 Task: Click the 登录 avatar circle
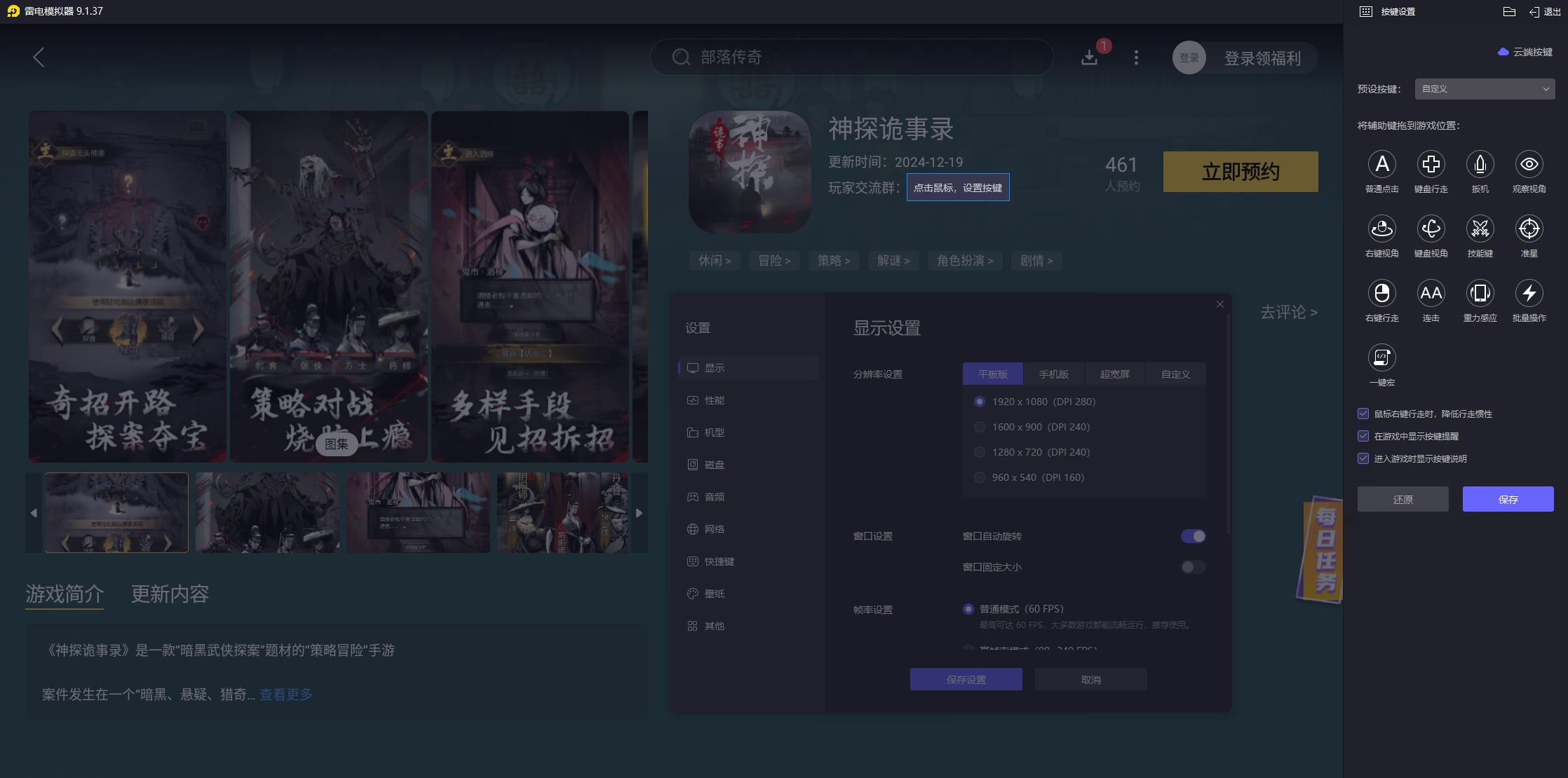[x=1189, y=57]
